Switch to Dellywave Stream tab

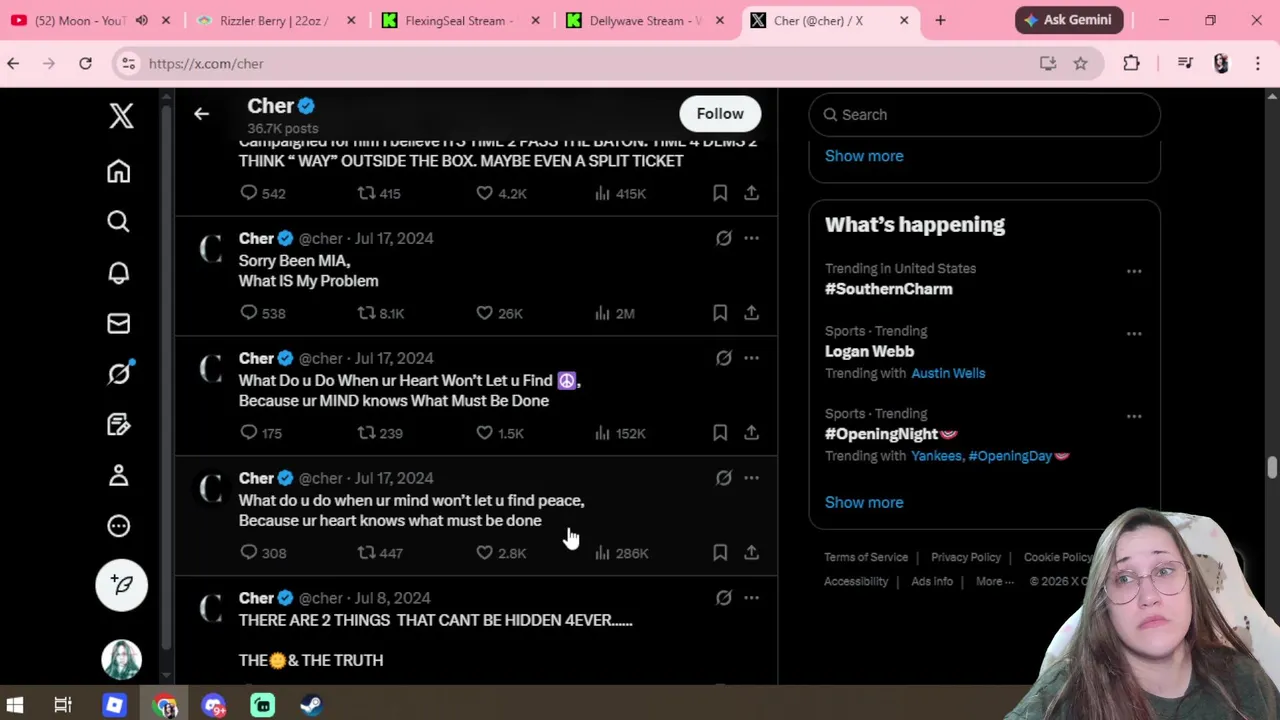tap(644, 20)
